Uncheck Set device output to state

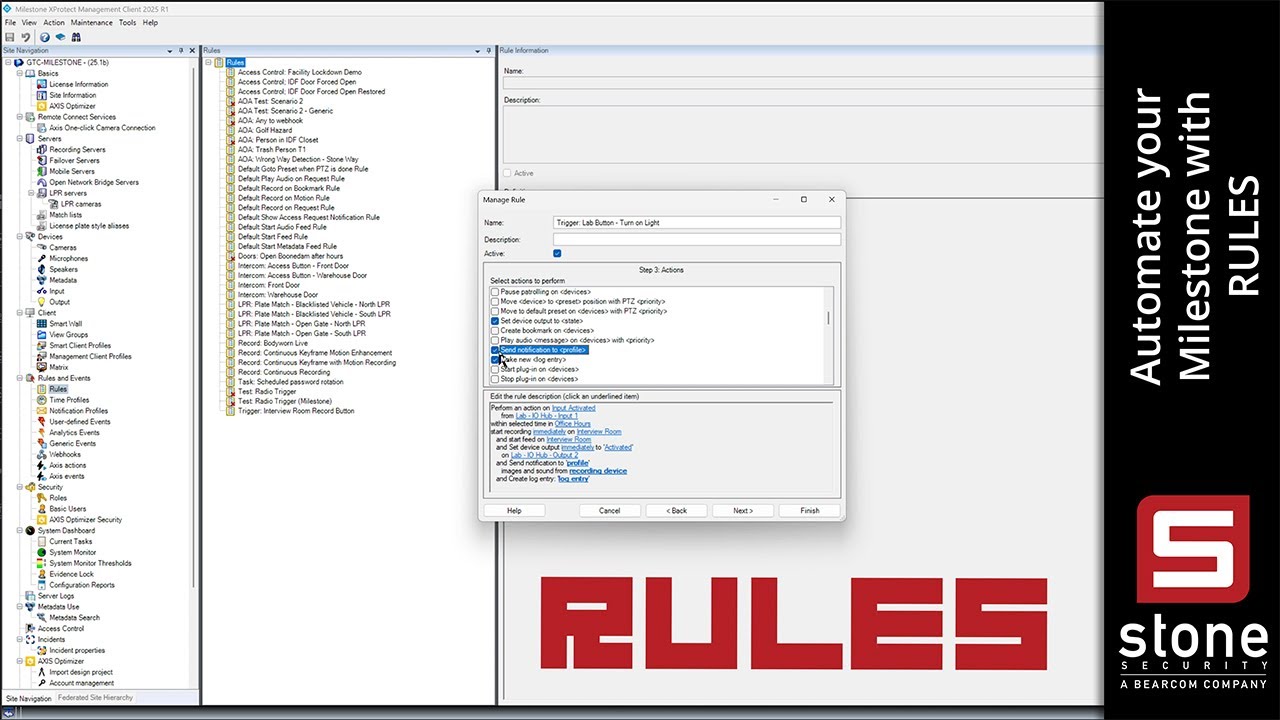point(495,321)
